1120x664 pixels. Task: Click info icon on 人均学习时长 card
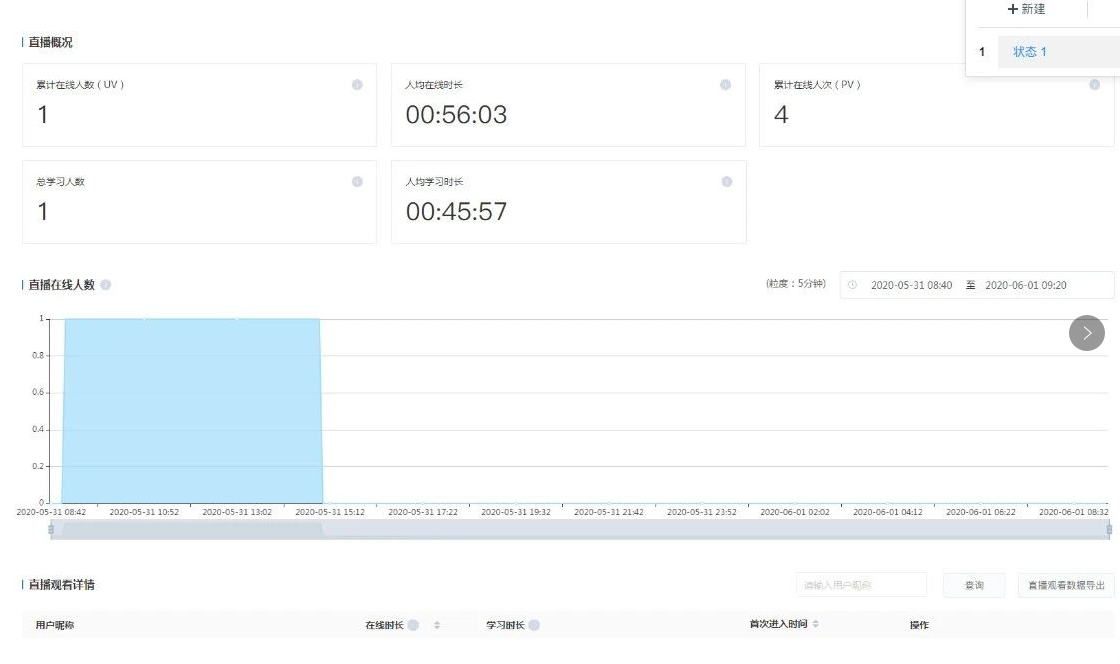(x=727, y=182)
